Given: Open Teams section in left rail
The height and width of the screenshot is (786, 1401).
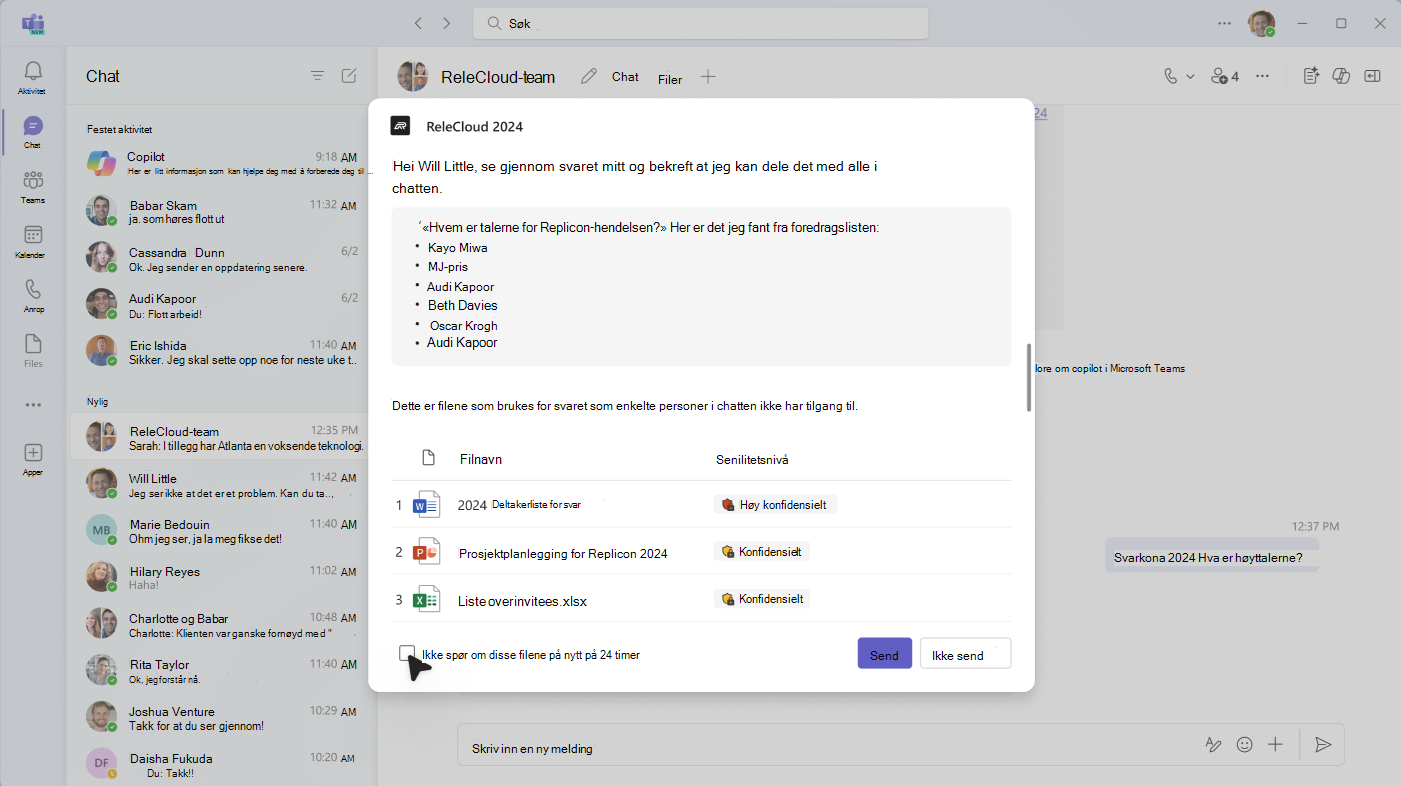Looking at the screenshot, I should click(33, 186).
